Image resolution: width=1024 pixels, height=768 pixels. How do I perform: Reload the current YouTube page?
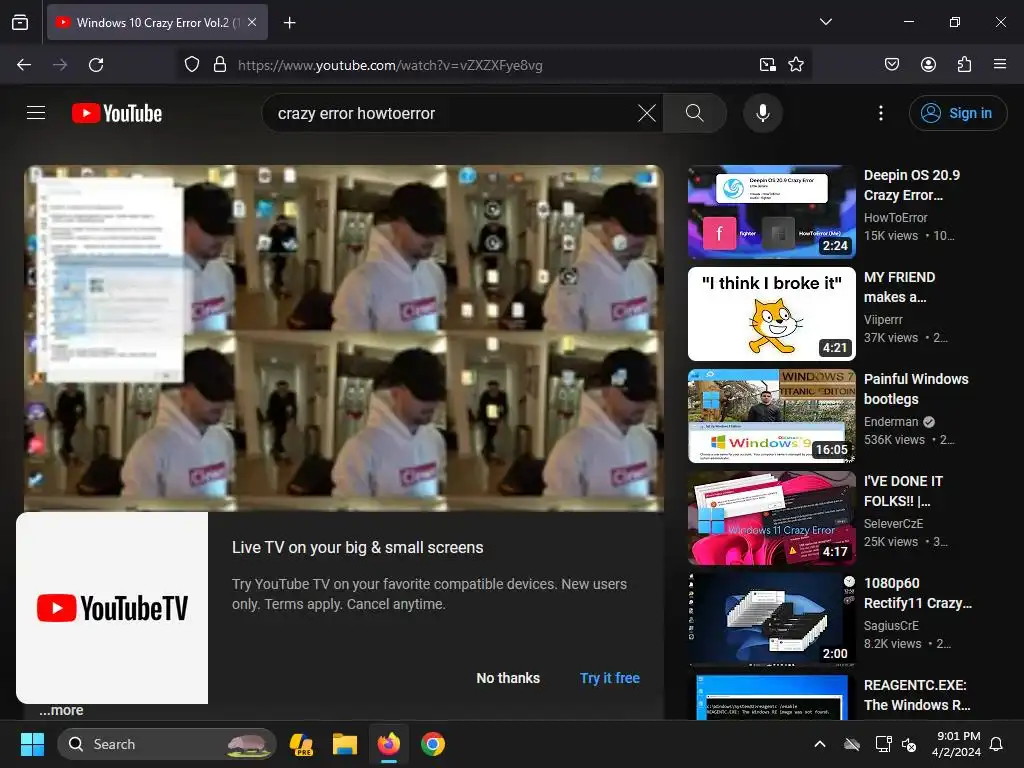tap(96, 65)
